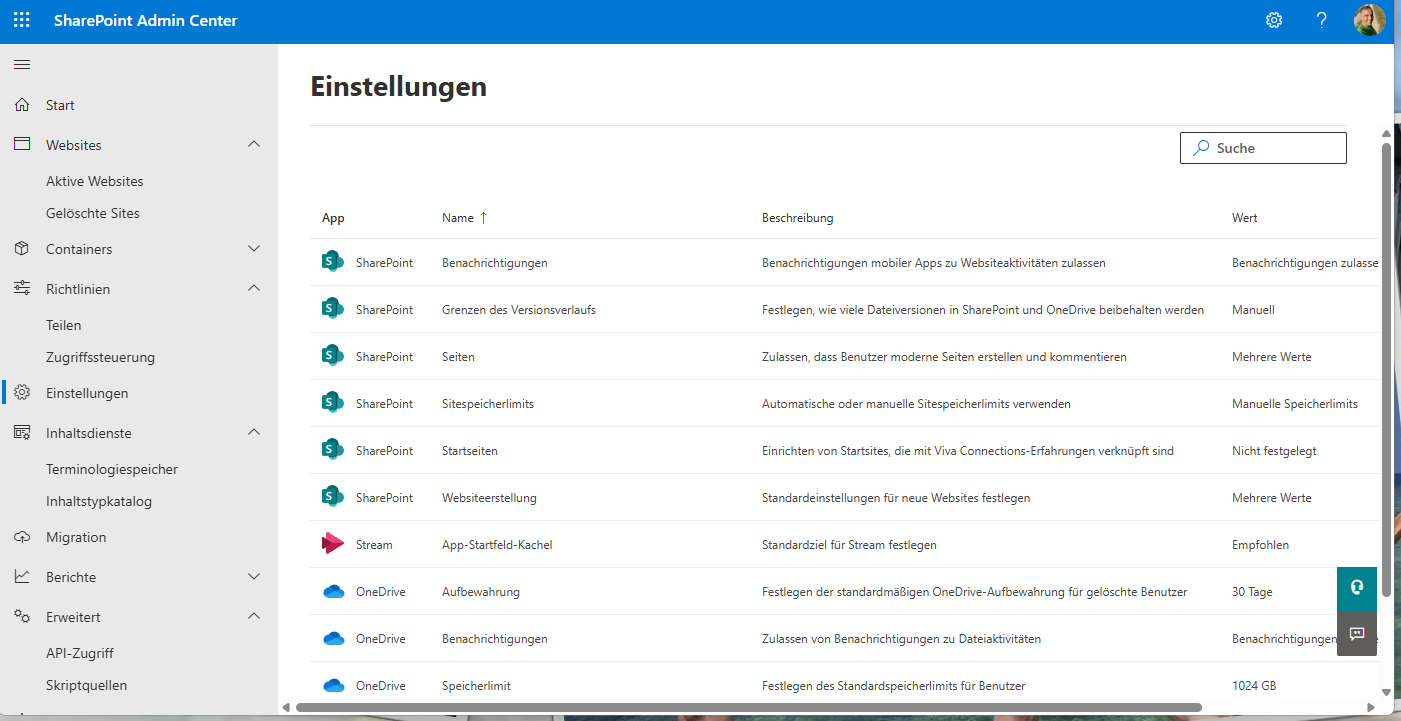Open the user profile picture
1401x721 pixels.
point(1369,20)
